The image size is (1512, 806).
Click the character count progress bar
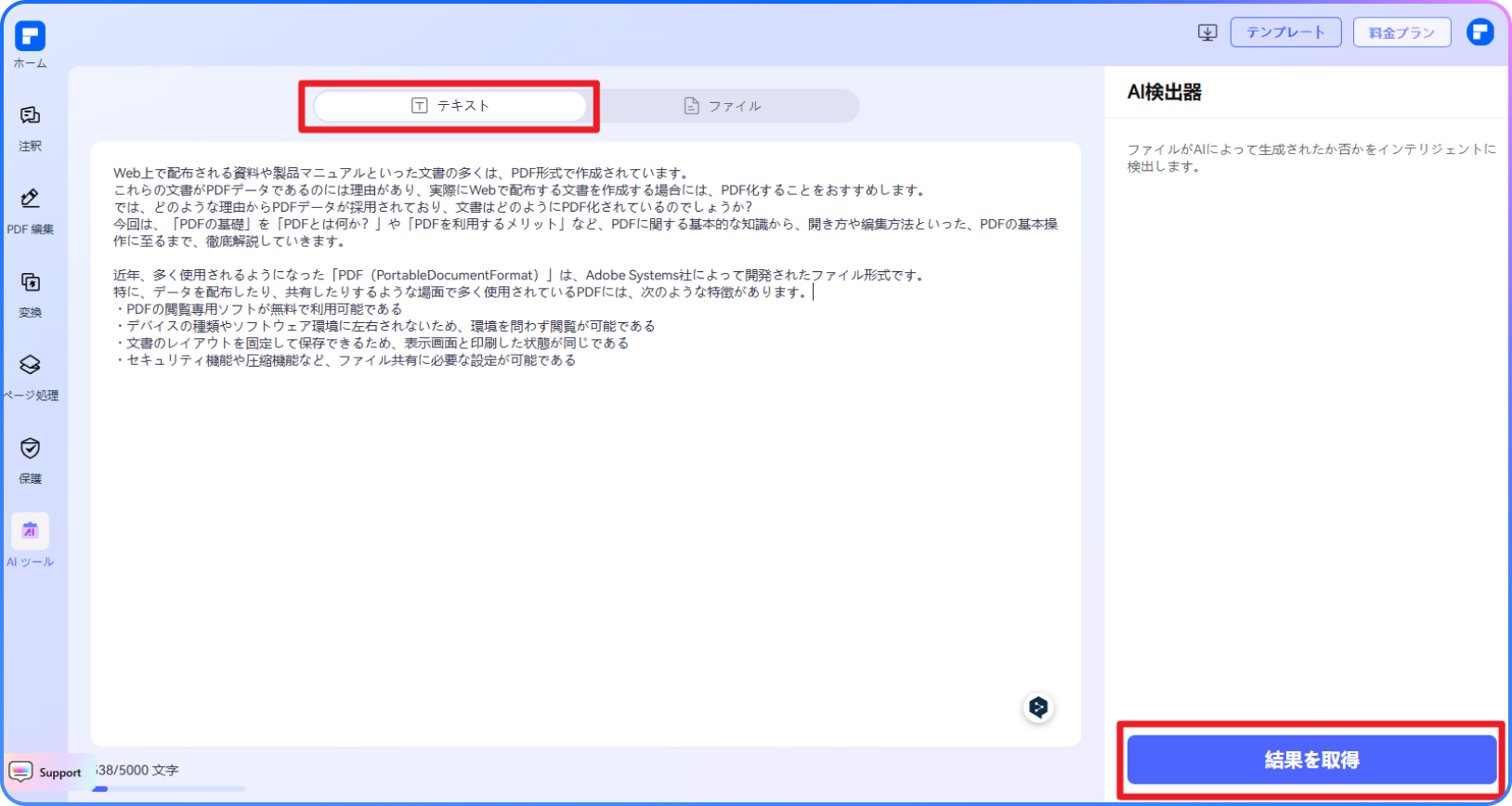pyautogui.click(x=169, y=789)
